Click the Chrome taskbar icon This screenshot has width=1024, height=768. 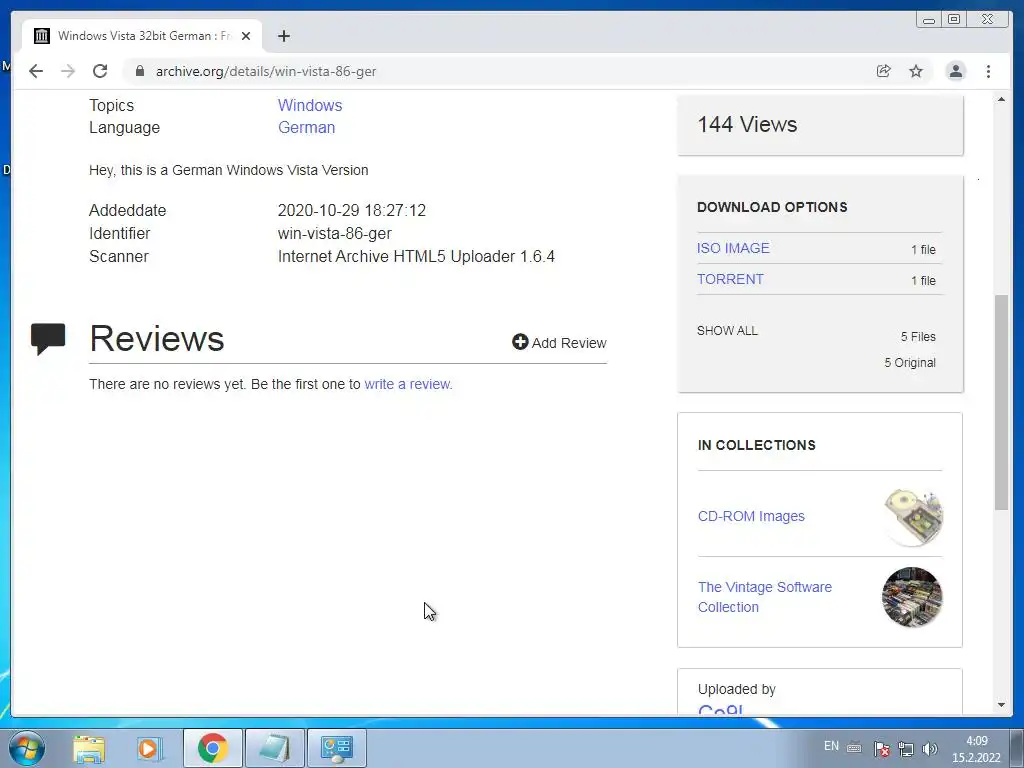point(212,748)
